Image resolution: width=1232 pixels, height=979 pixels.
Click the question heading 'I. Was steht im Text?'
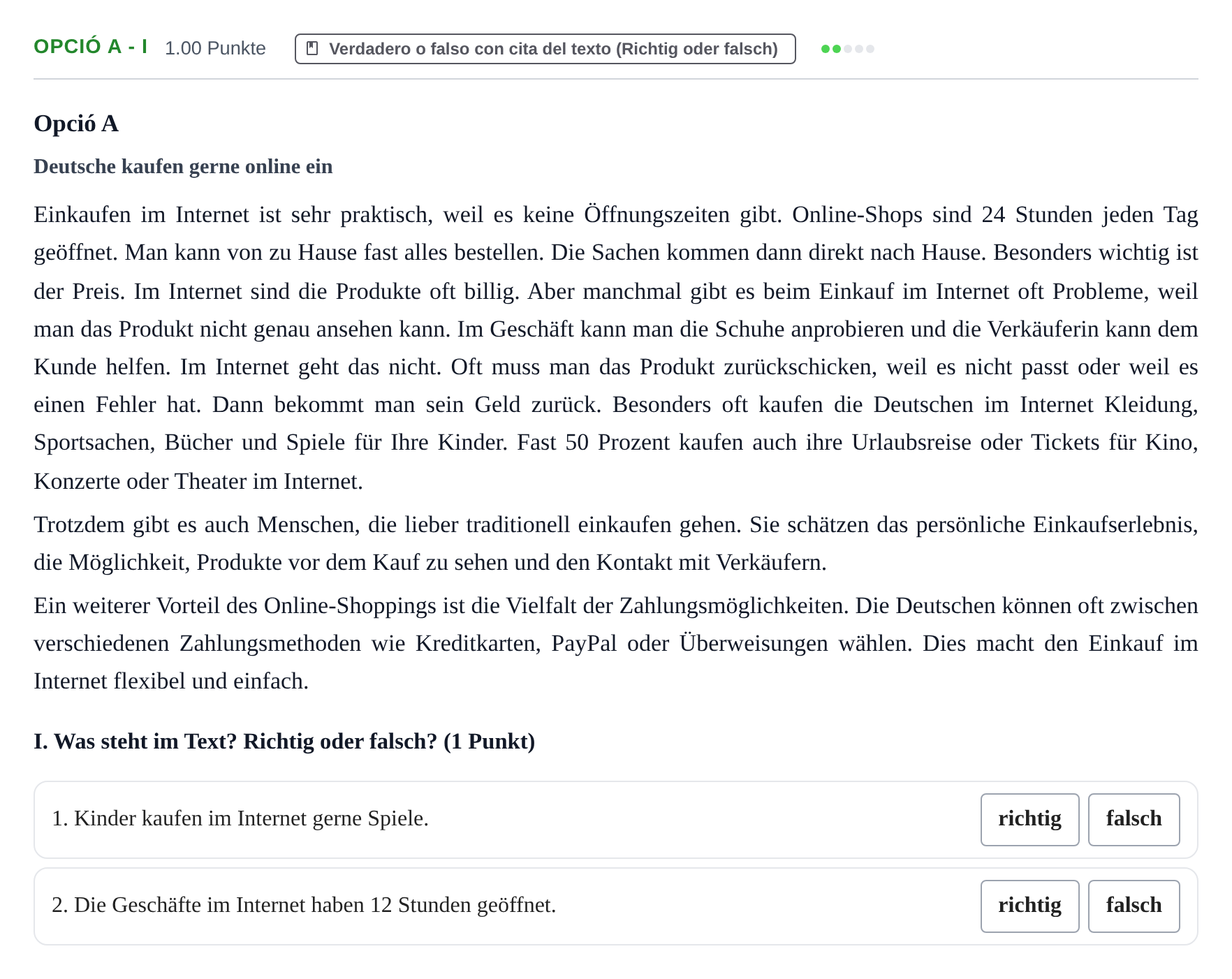284,741
